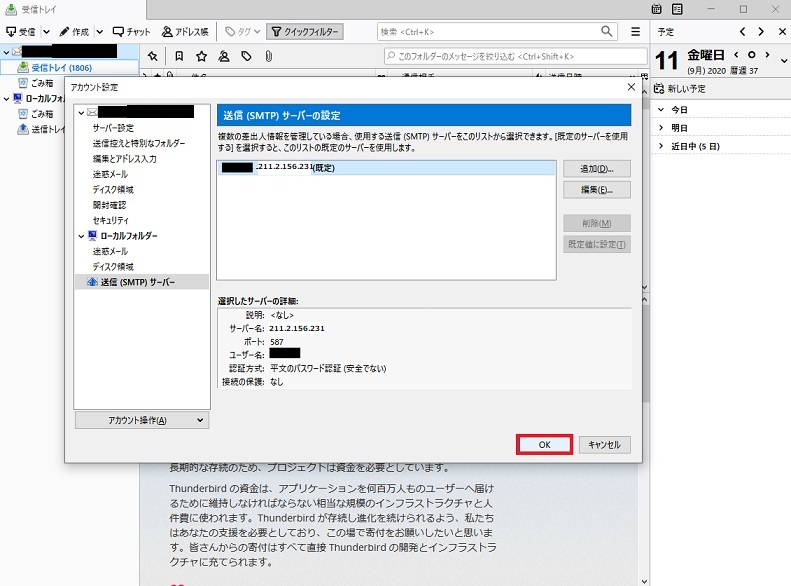Select the 211.2.156.231 (既定) server entry
The height and width of the screenshot is (586, 791).
(x=387, y=168)
